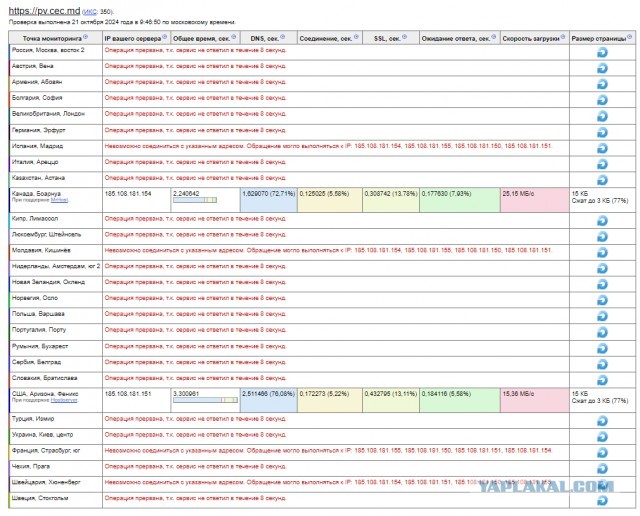Refresh the Франция, Страсбург, юг row
This screenshot has width=640, height=516.
(602, 453)
